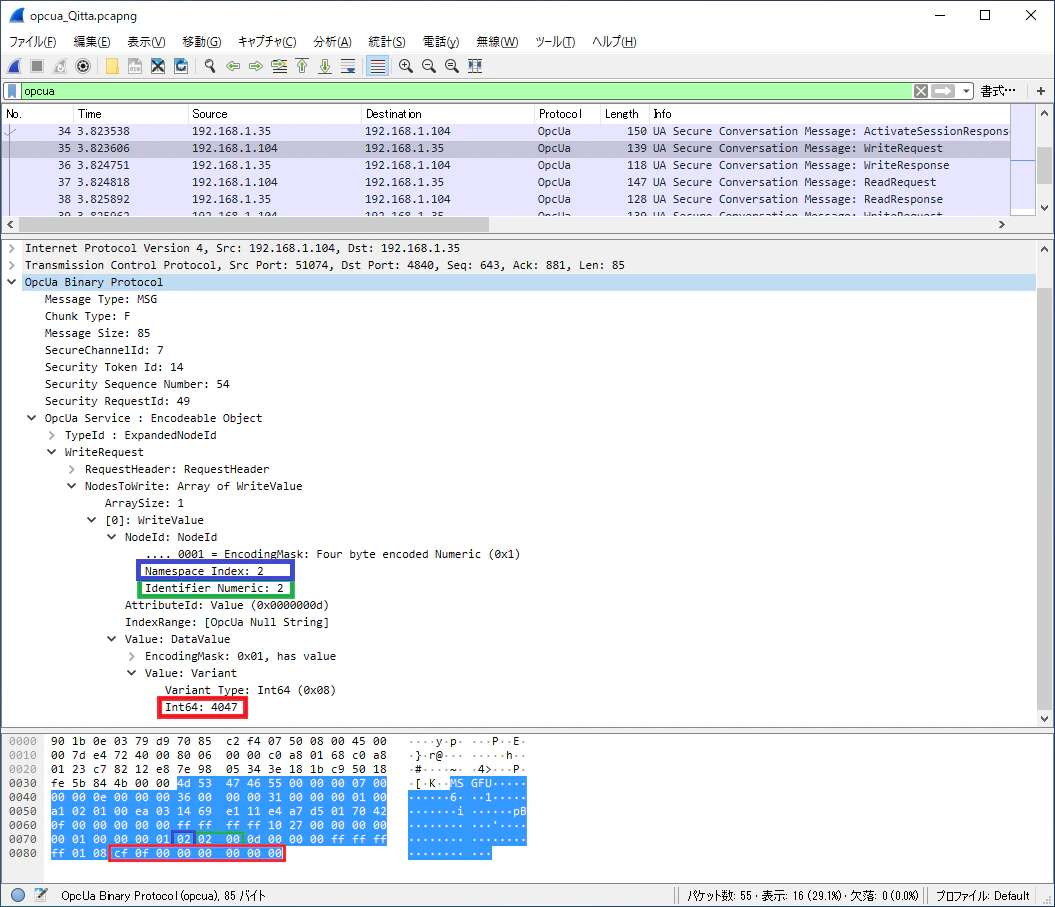The image size is (1055, 907).
Task: Go forward to next packet arrow
Action: pos(256,66)
